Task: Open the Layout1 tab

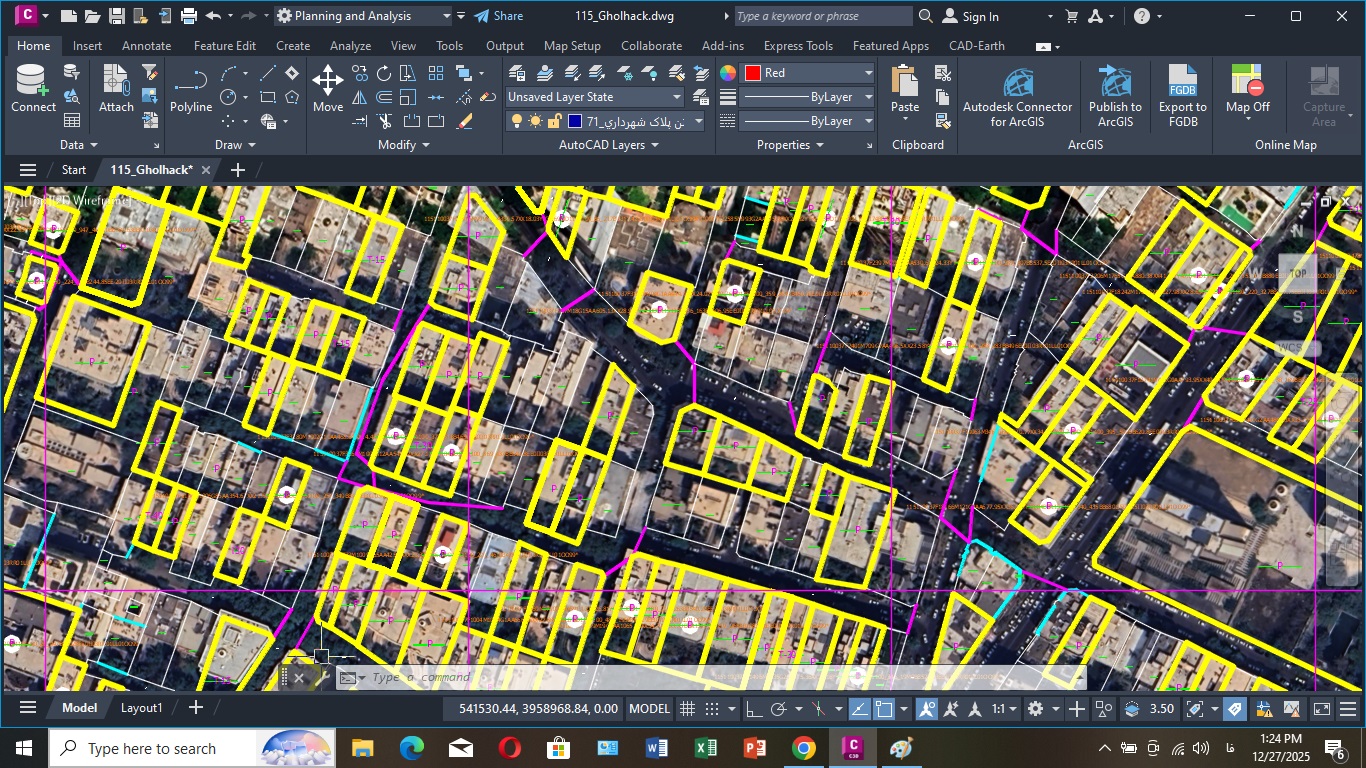Action: click(x=142, y=708)
